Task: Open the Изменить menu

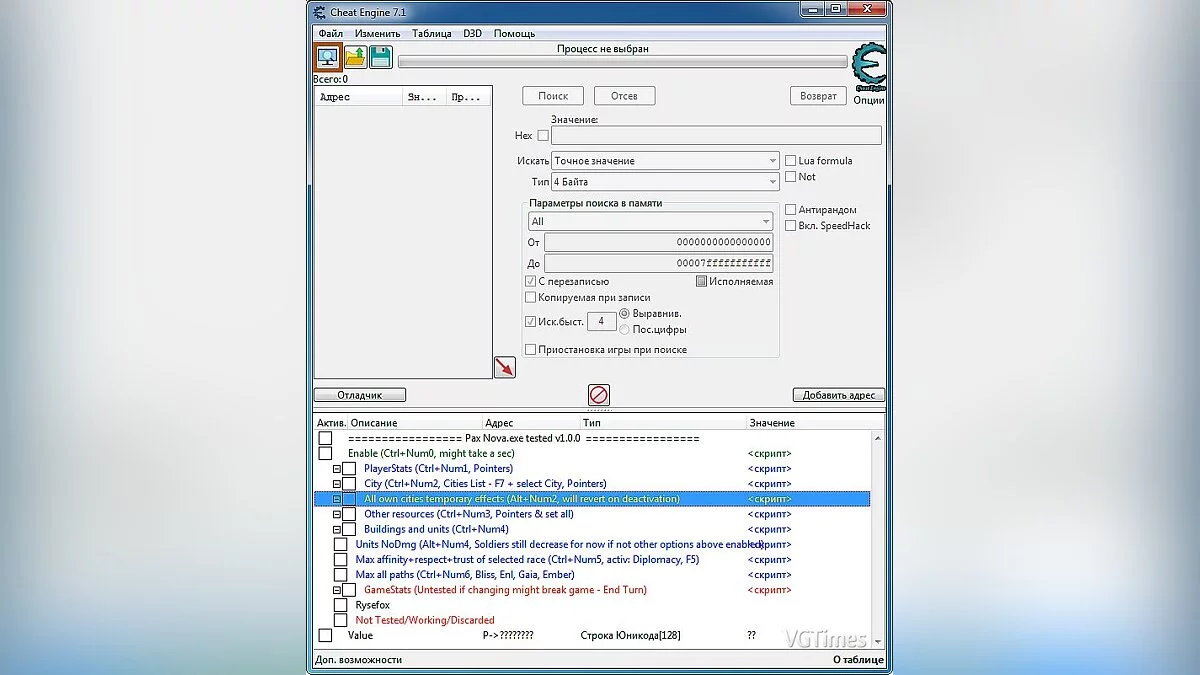Action: (x=377, y=33)
